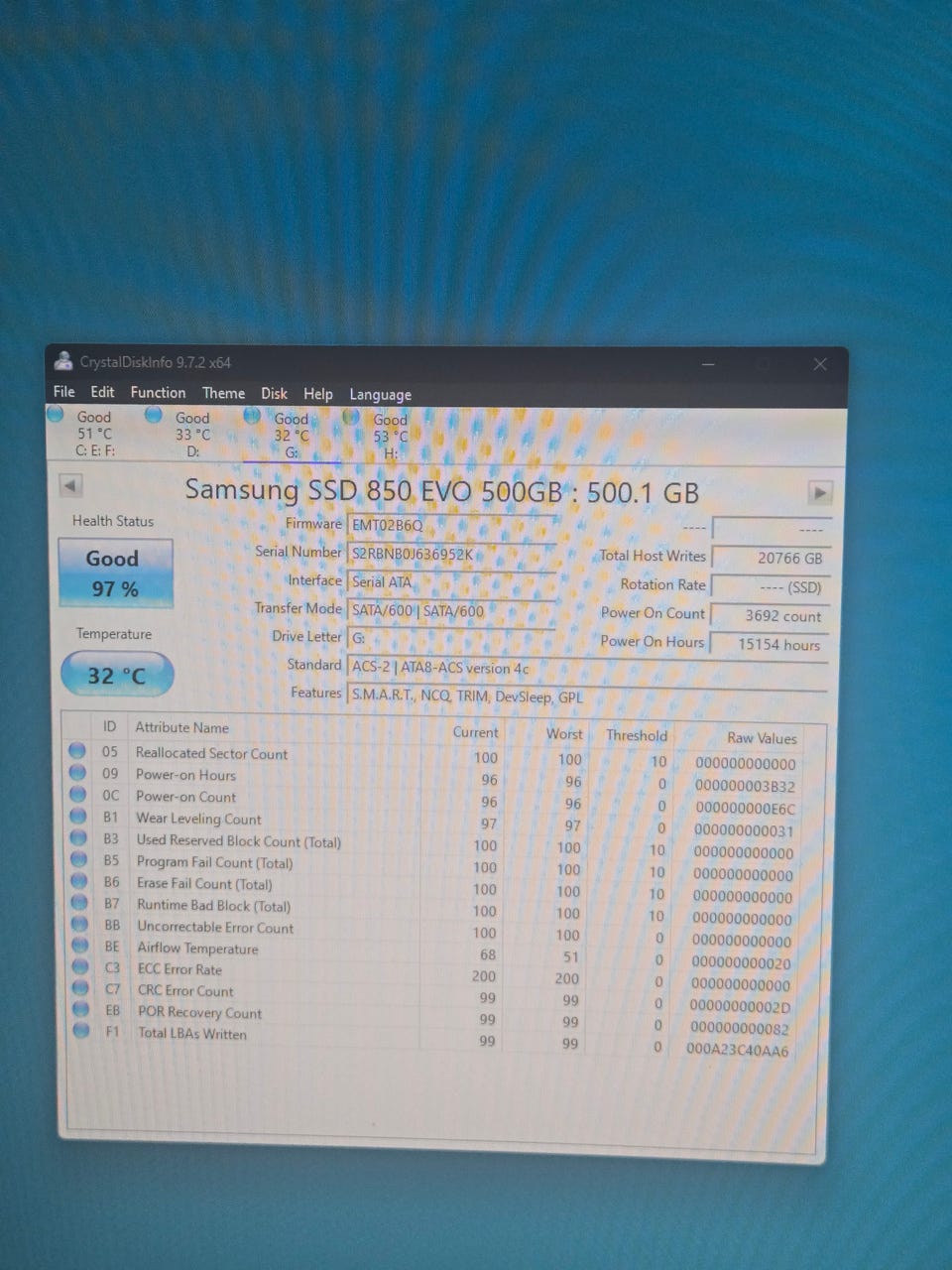Open the Function menu
952x1270 pixels.
tap(158, 393)
